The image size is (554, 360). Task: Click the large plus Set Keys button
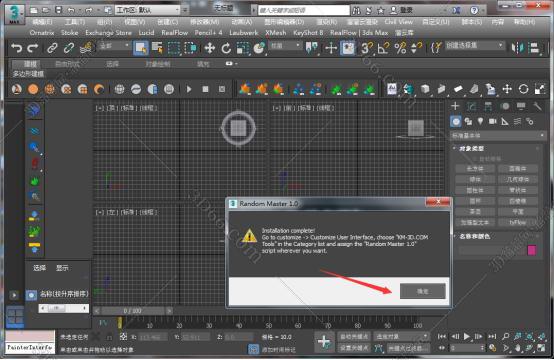pyautogui.click(x=324, y=342)
